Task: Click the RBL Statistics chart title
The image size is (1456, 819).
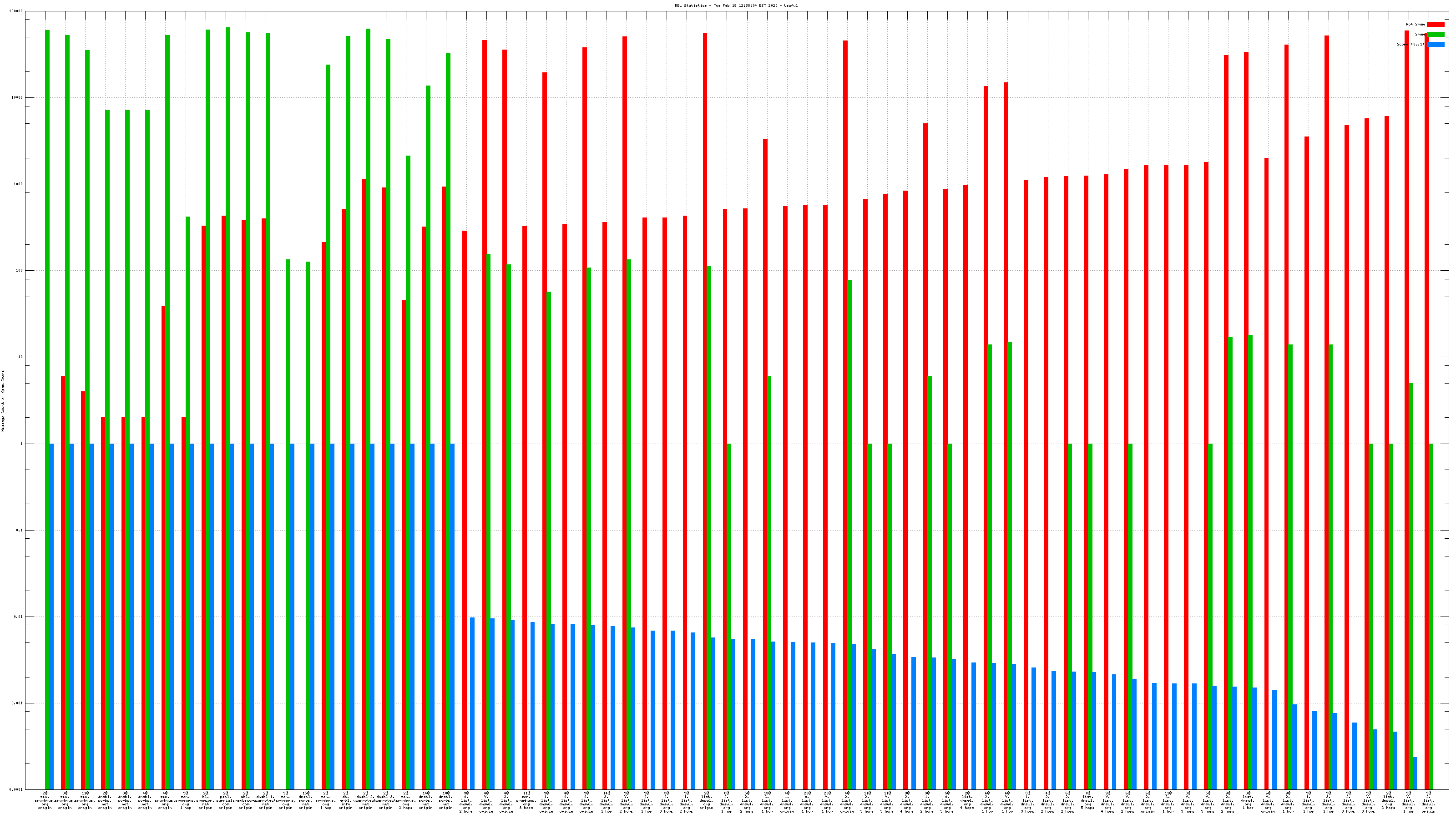Action: coord(736,5)
